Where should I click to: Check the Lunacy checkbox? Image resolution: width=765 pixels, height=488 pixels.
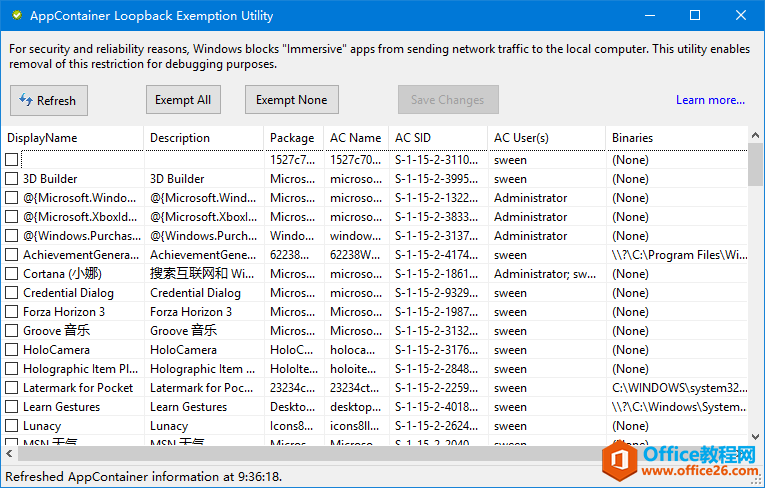pos(12,426)
